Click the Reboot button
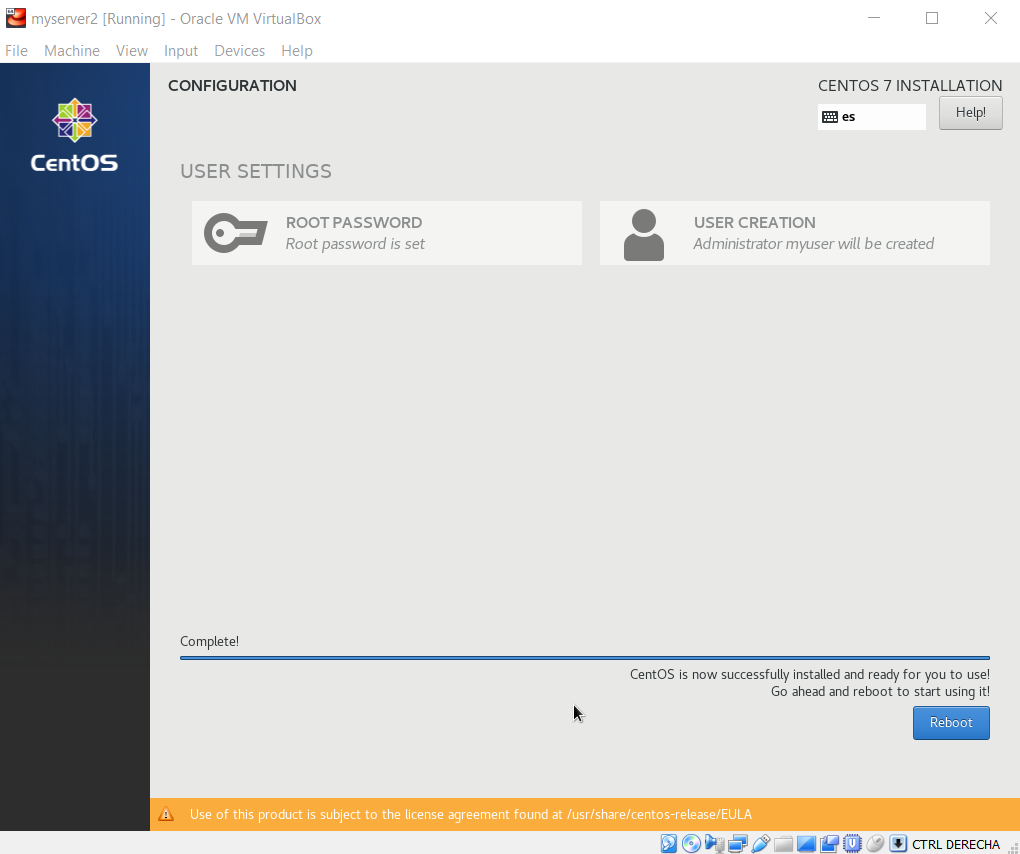Image resolution: width=1020 pixels, height=854 pixels. click(x=951, y=723)
